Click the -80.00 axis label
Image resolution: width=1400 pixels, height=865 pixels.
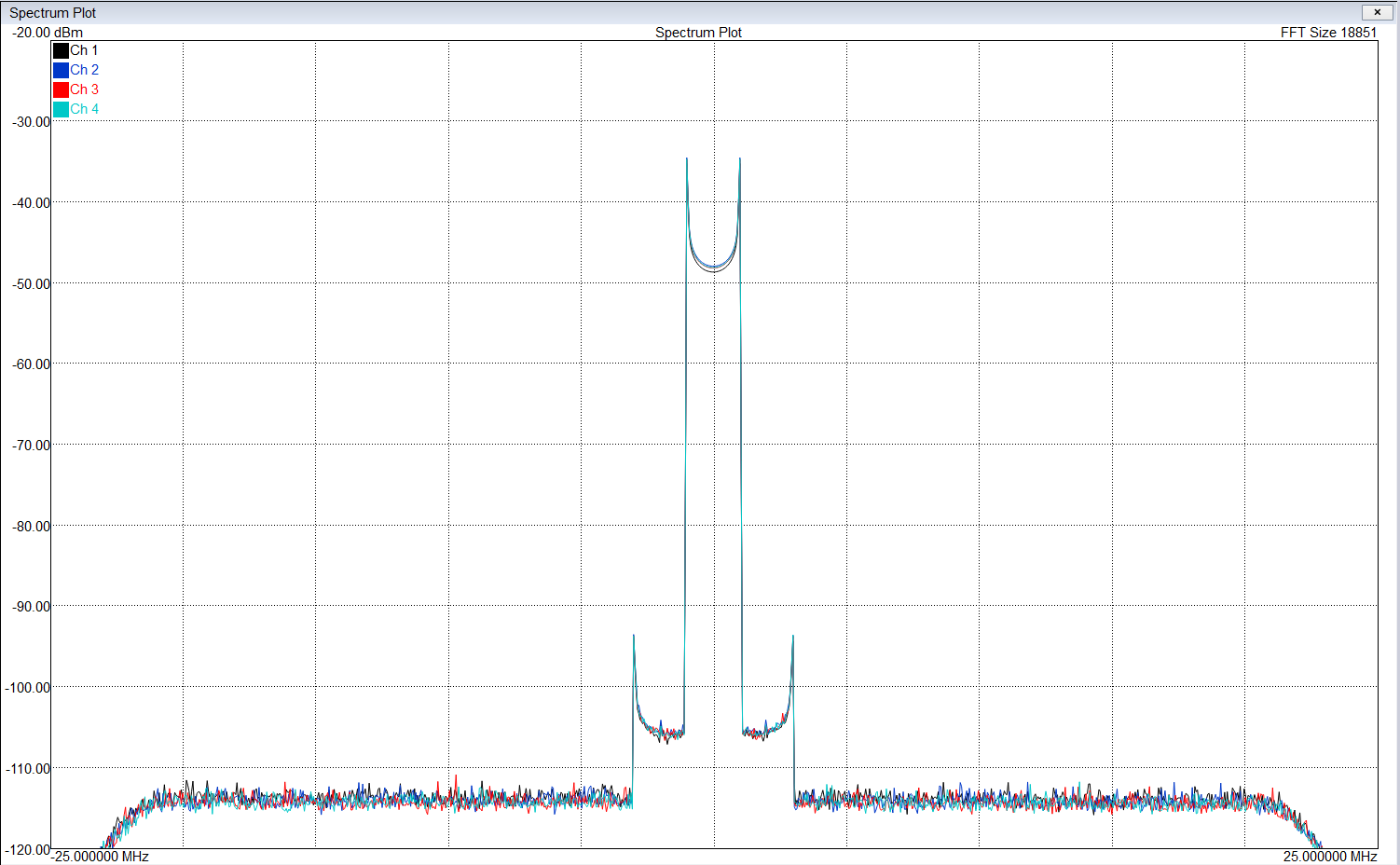pos(31,527)
